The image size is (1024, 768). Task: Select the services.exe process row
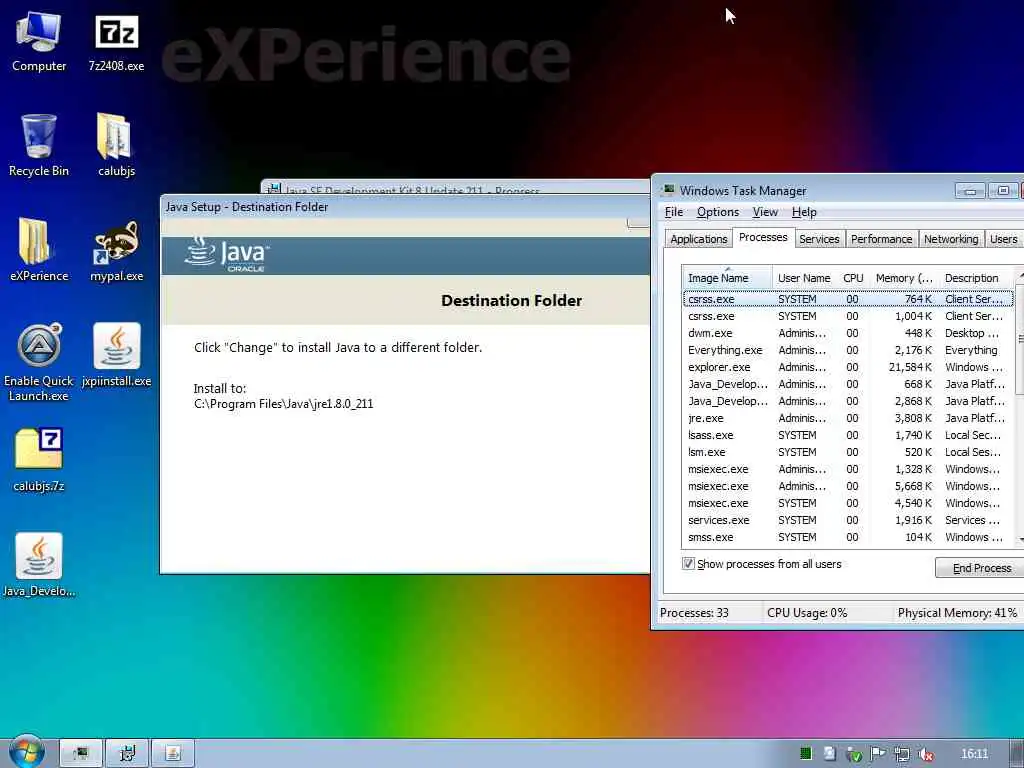(848, 520)
